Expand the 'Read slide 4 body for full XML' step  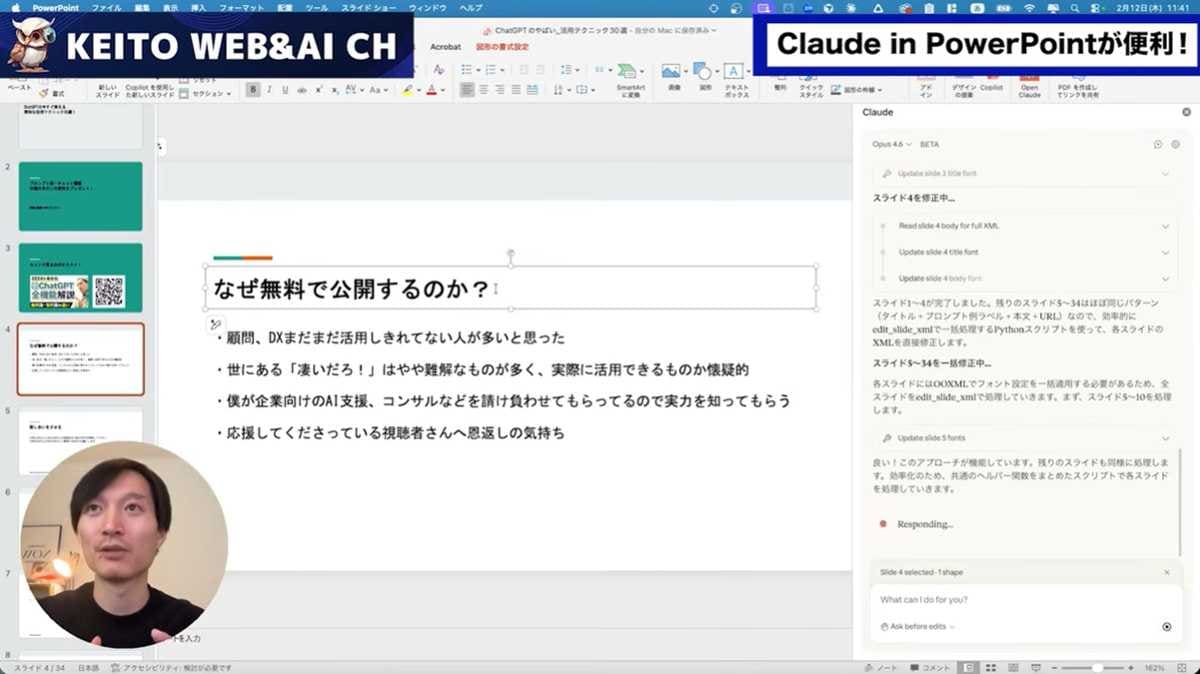[x=1026, y=225]
